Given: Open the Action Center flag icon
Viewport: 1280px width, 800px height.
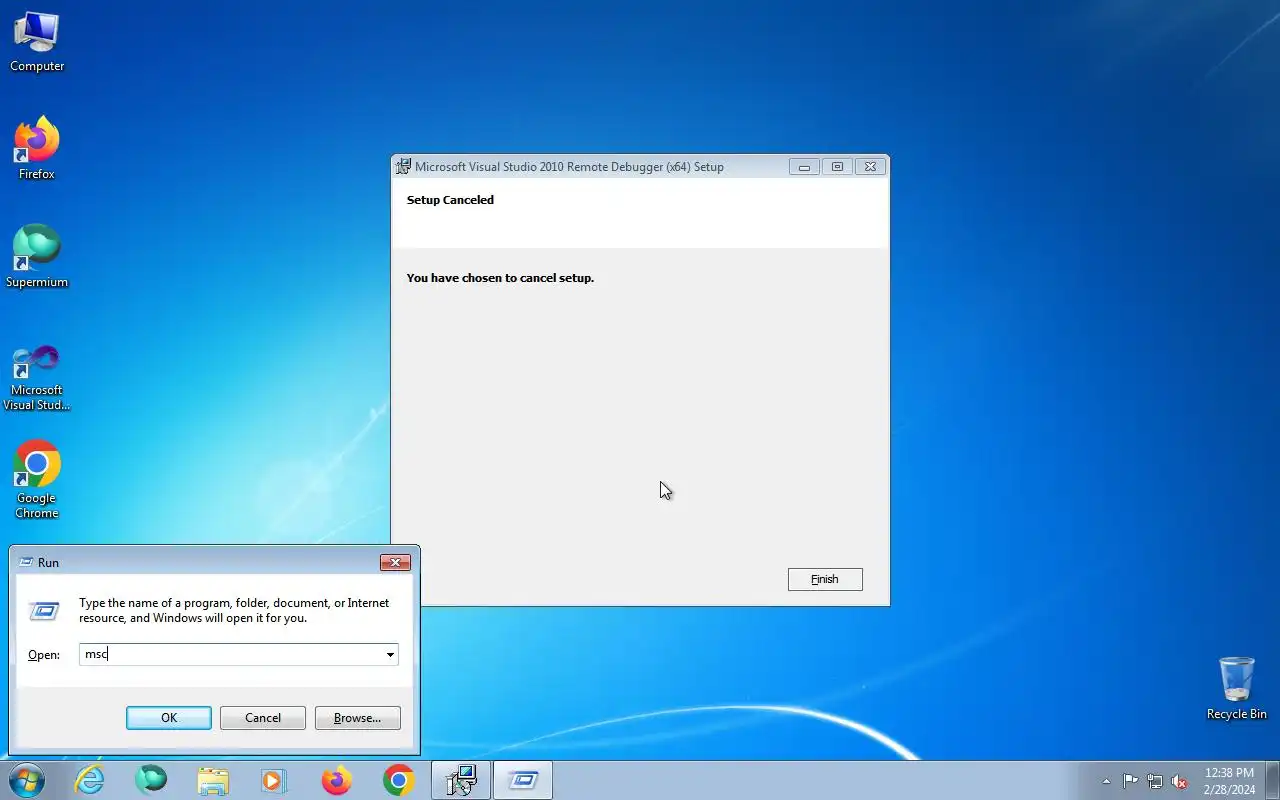Looking at the screenshot, I should tap(1130, 781).
